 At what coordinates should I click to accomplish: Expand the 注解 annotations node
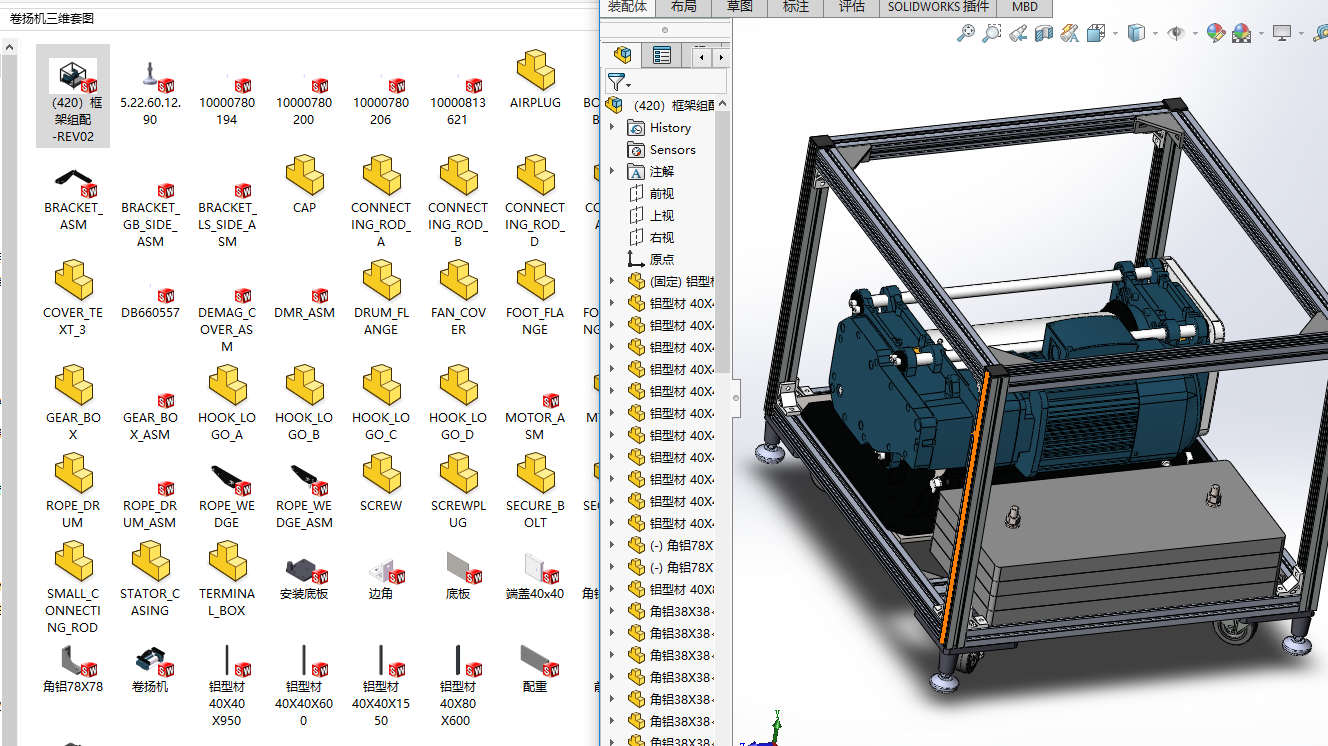pyautogui.click(x=612, y=172)
